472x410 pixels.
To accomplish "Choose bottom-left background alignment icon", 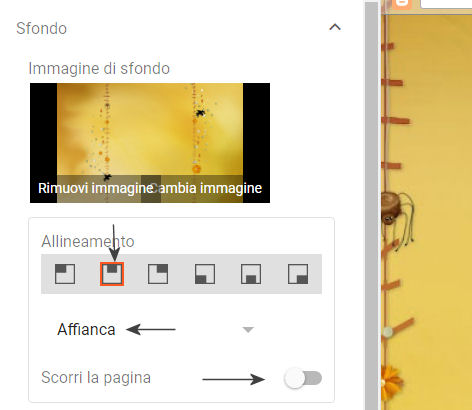I will point(205,274).
